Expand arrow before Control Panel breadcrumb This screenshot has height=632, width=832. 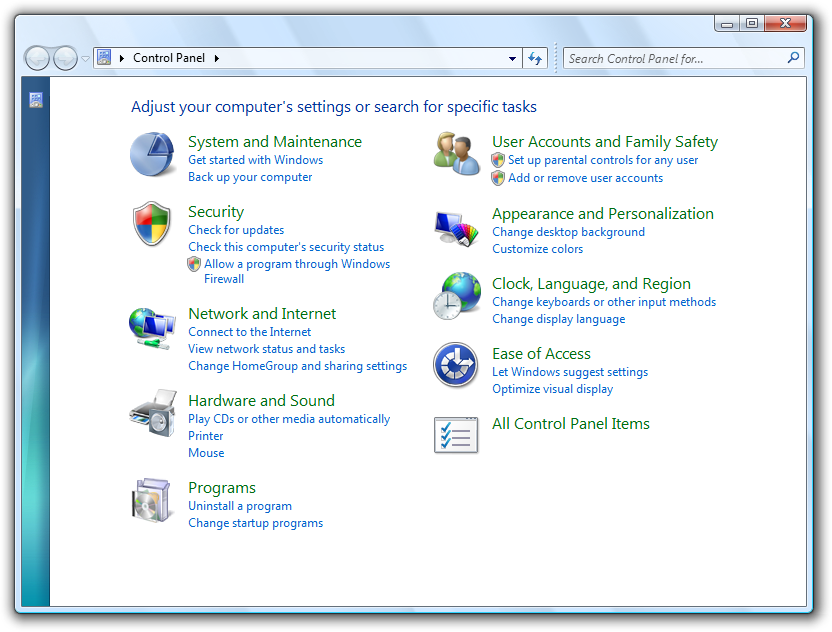122,58
